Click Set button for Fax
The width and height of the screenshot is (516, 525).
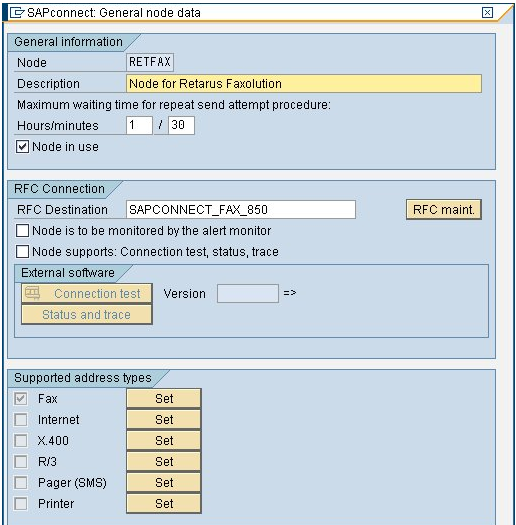pyautogui.click(x=164, y=398)
